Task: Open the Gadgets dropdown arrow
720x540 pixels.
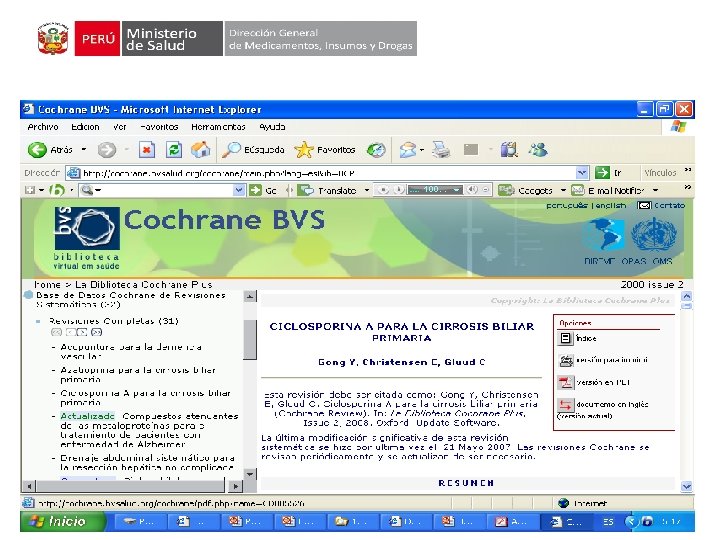Action: (x=563, y=190)
